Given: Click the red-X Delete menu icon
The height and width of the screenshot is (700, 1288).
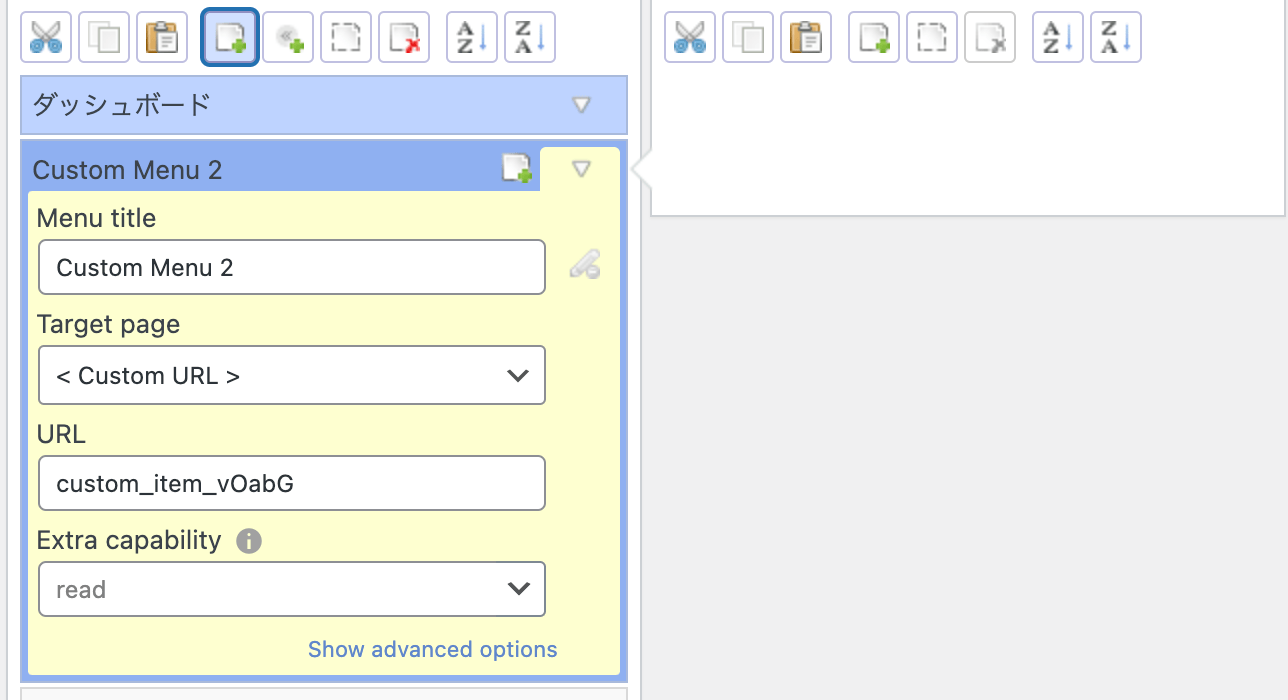Looking at the screenshot, I should pos(404,38).
